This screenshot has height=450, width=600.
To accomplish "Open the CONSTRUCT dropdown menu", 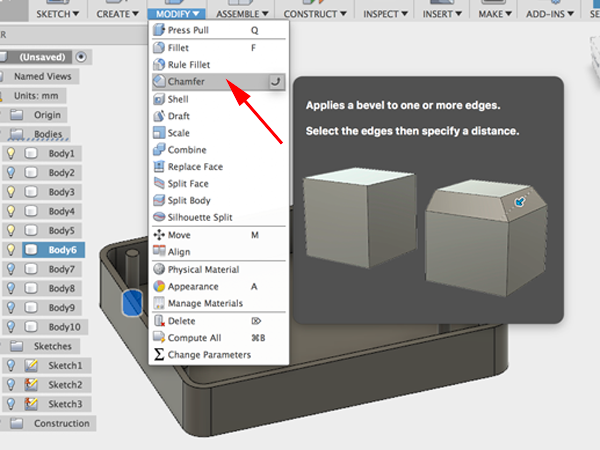I will [x=315, y=14].
